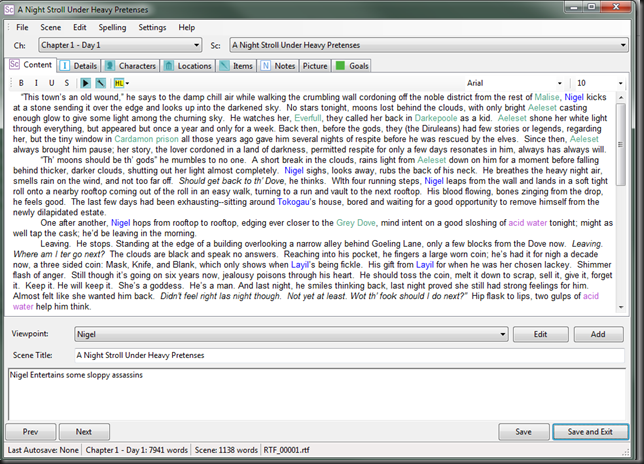Toggle italic formatting button I
644x464 pixels.
[x=36, y=83]
